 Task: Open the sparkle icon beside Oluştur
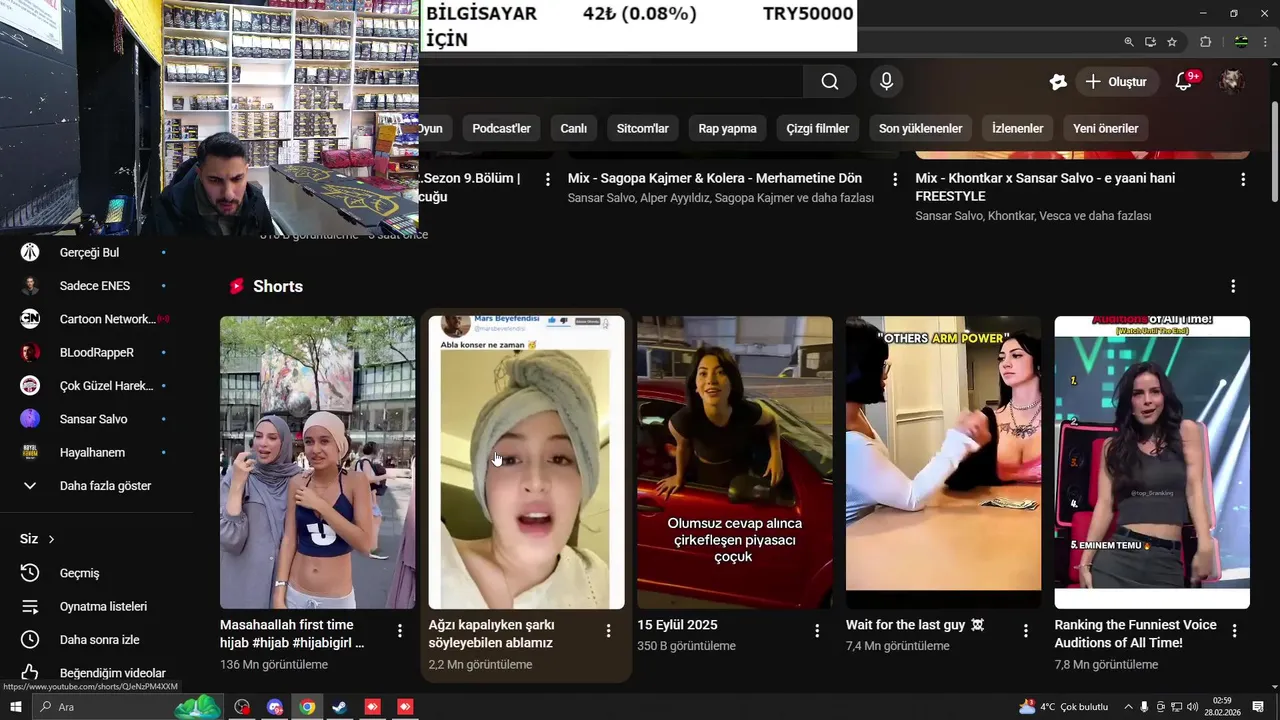click(x=1058, y=82)
